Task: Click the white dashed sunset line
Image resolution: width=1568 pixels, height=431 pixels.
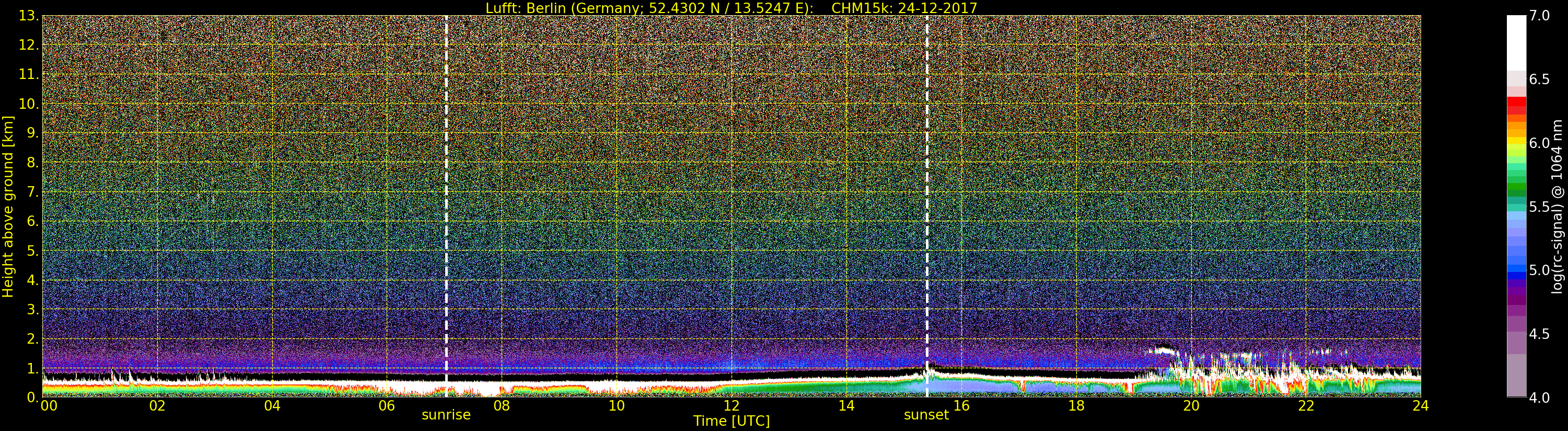Action: coord(927,183)
